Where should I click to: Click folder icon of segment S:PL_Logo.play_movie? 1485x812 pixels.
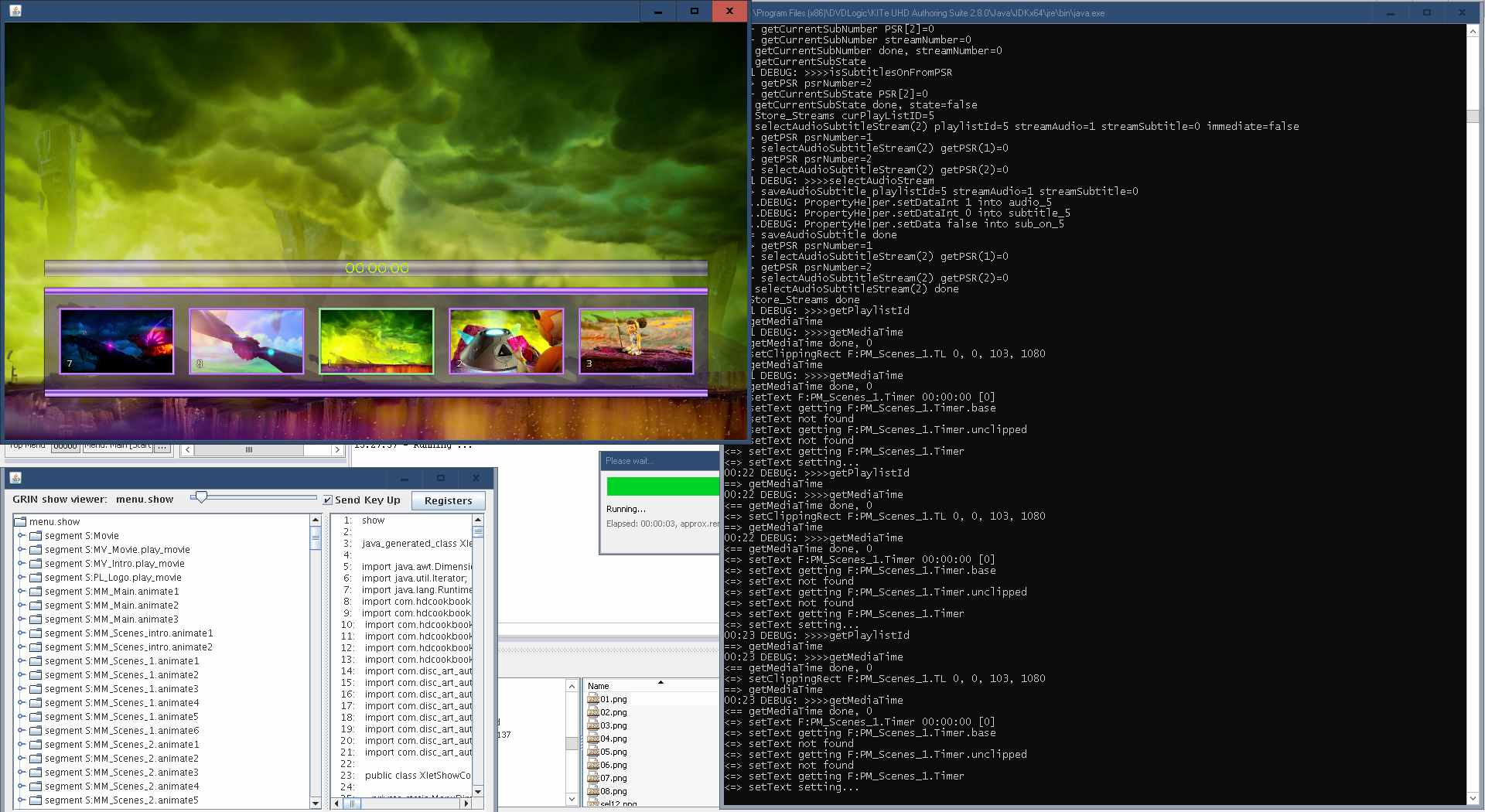(x=36, y=578)
